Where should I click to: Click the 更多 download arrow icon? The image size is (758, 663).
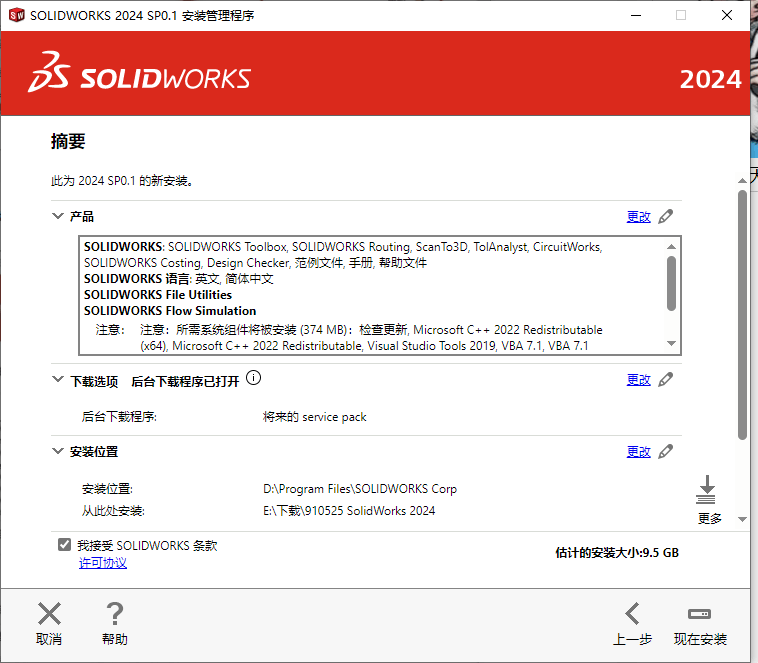[x=707, y=490]
